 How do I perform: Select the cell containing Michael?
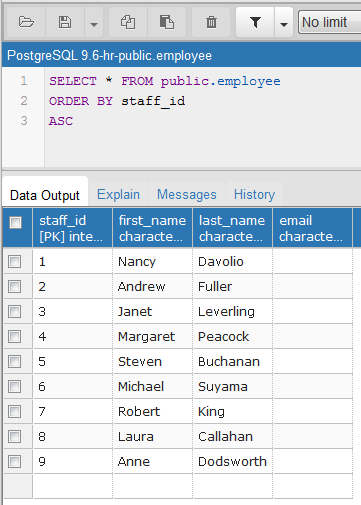point(152,386)
